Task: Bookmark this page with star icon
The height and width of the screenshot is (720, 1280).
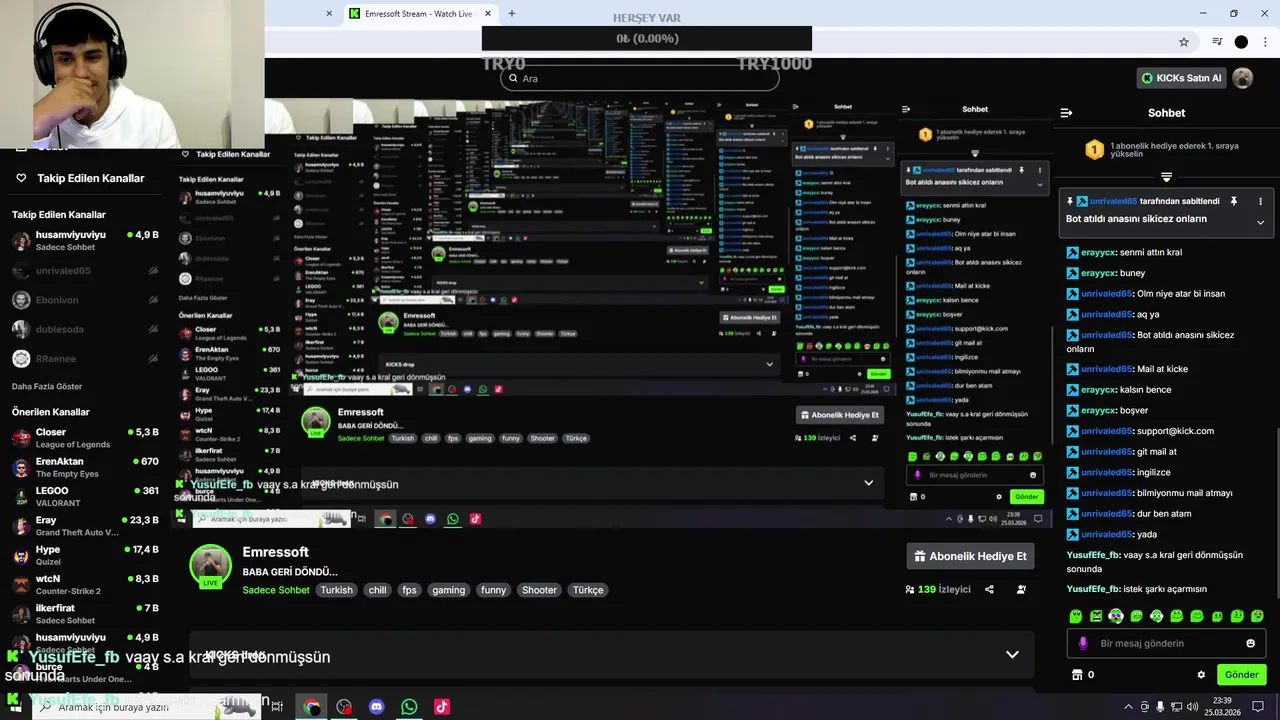Action: point(1184,42)
